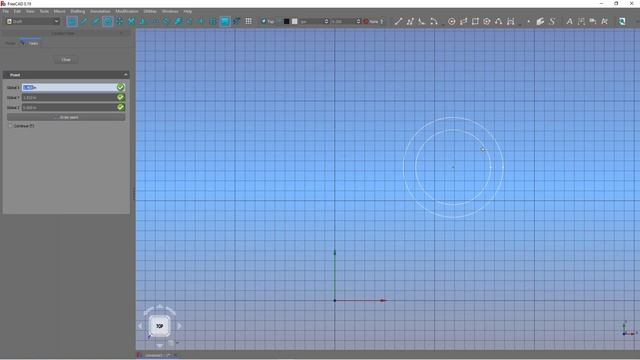The image size is (640, 360).
Task: Open the Help menu
Action: tap(187, 11)
